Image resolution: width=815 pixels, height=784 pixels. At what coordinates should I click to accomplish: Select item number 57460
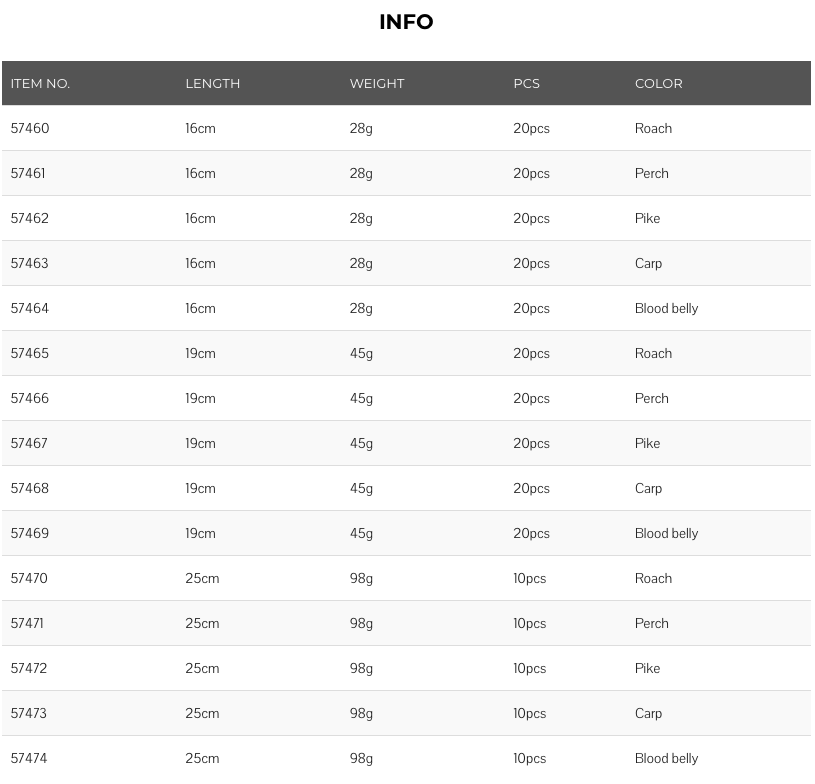(x=30, y=128)
